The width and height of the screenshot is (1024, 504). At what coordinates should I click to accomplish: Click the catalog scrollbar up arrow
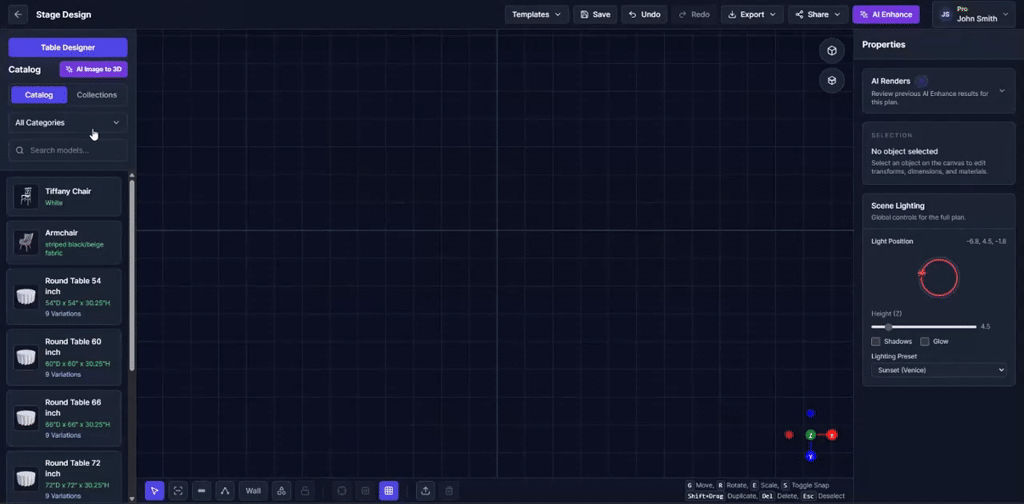click(x=132, y=175)
